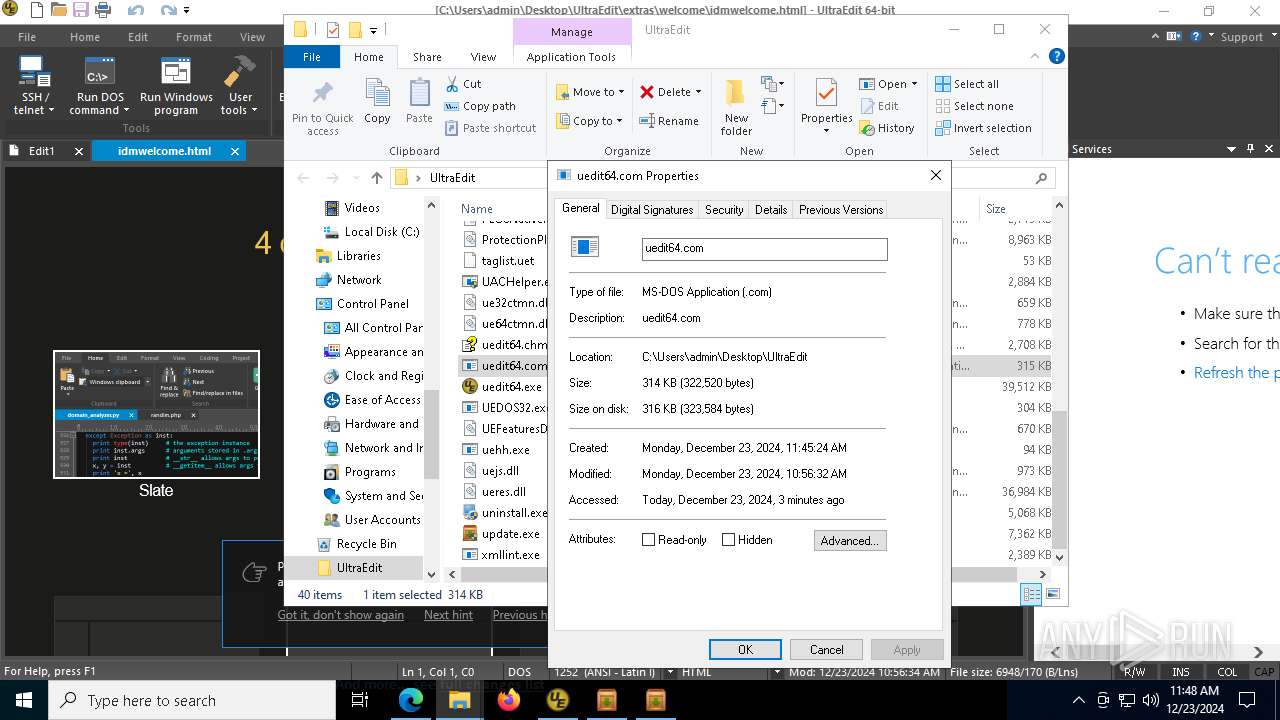Viewport: 1280px width, 720px height.
Task: Click Got it, don't show again link
Action: 341,615
